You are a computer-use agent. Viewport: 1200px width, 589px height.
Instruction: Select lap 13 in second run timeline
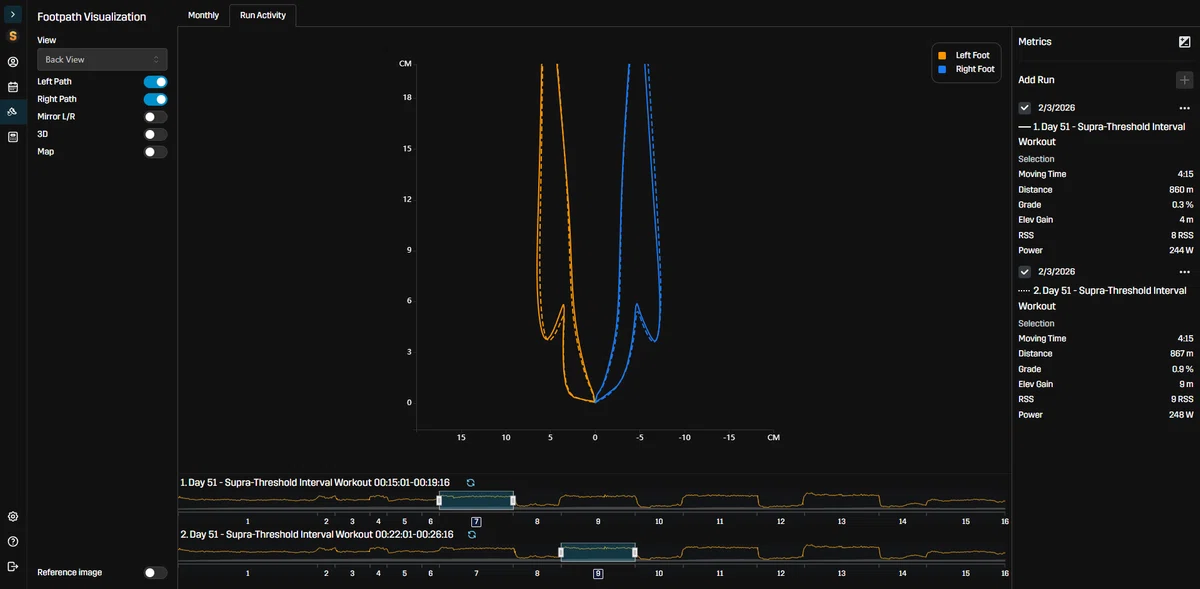(x=842, y=574)
